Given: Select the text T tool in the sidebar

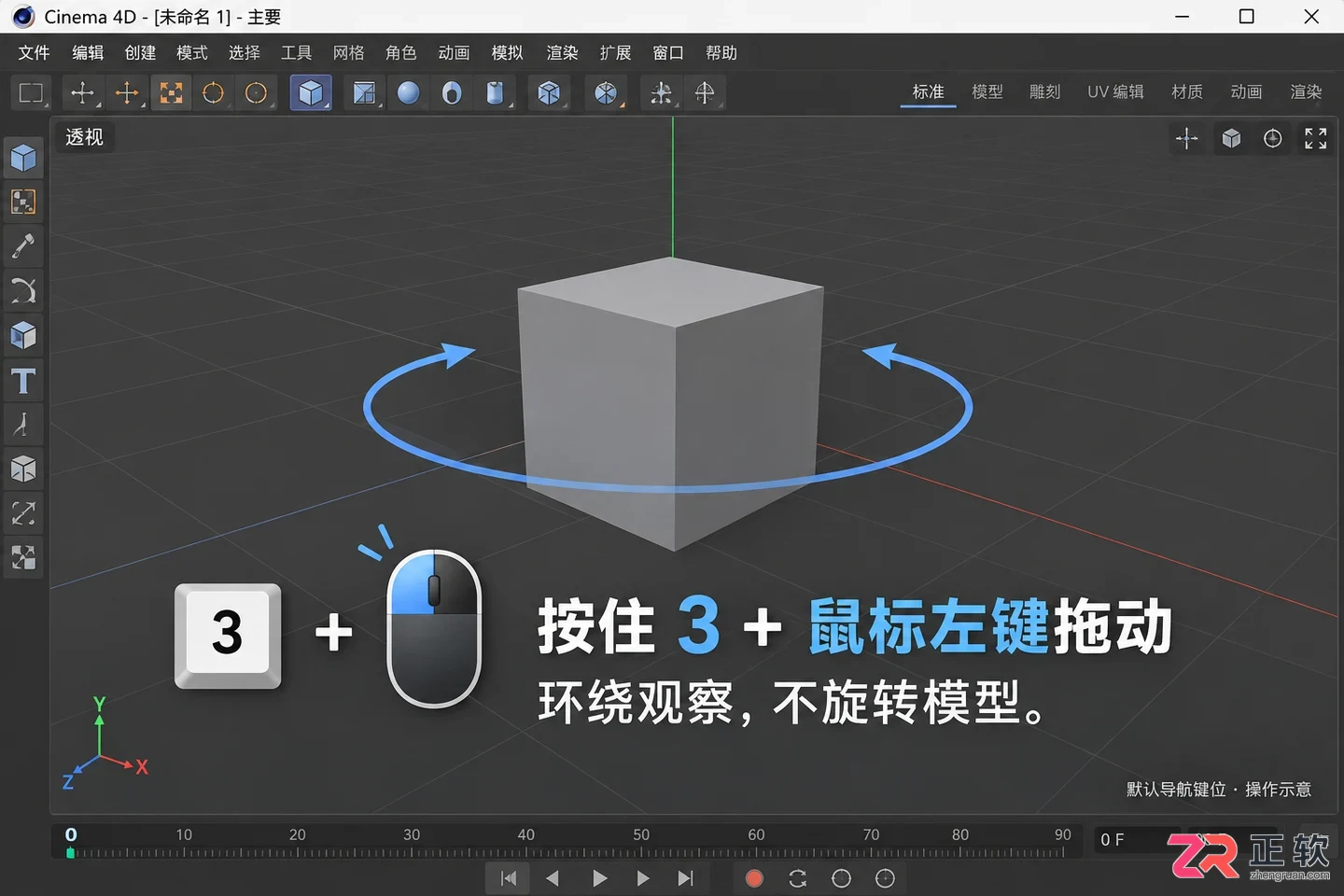Looking at the screenshot, I should 23,381.
